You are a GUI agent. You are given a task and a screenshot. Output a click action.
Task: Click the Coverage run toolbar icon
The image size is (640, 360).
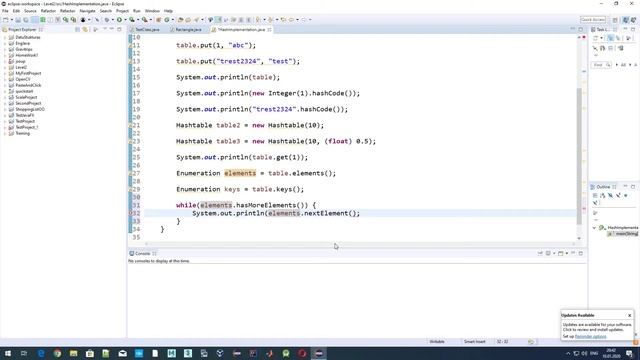pos(132,20)
